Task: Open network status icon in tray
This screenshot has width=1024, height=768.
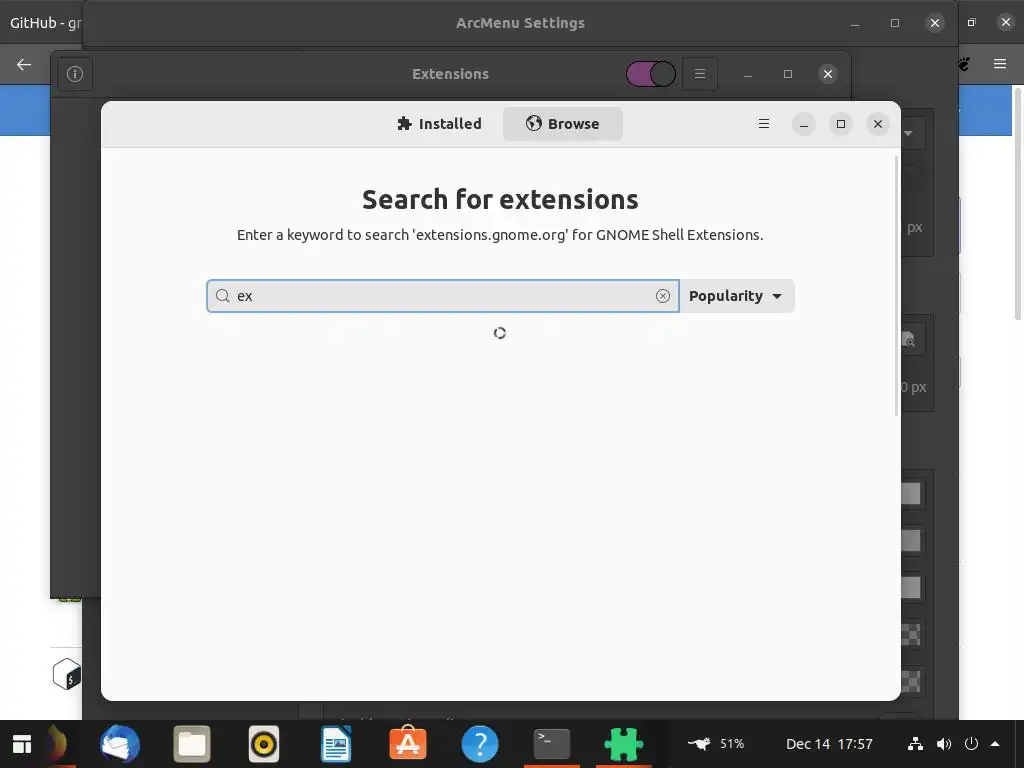Action: (916, 744)
